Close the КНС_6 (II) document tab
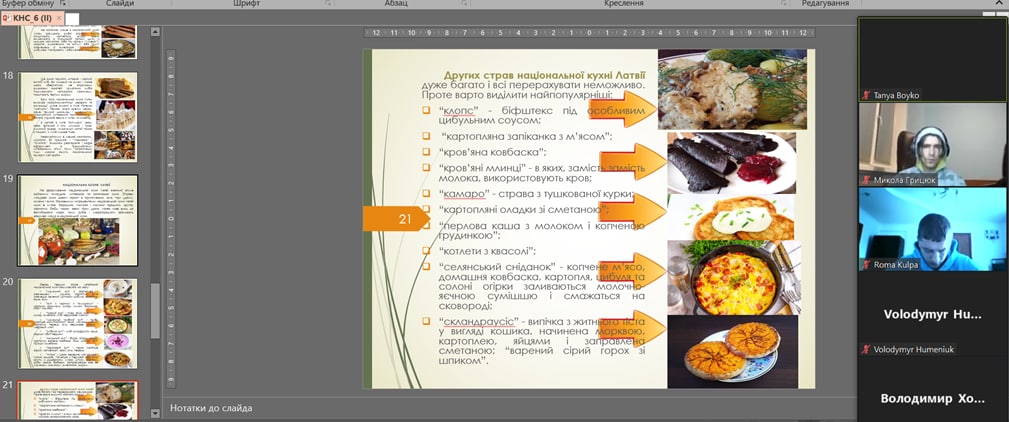This screenshot has height=422, width=1009. click(x=59, y=18)
